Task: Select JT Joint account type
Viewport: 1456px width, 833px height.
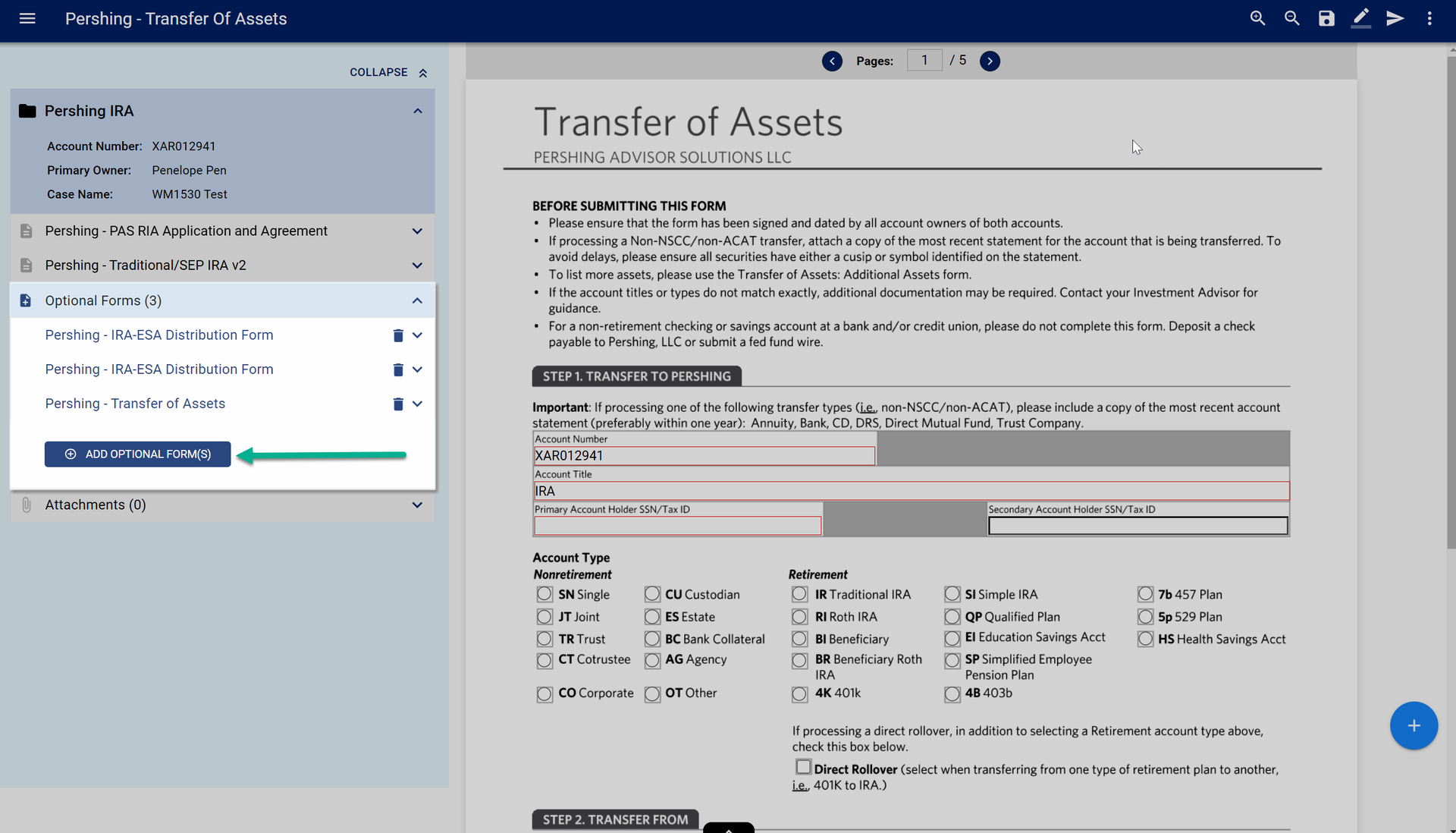Action: [544, 617]
